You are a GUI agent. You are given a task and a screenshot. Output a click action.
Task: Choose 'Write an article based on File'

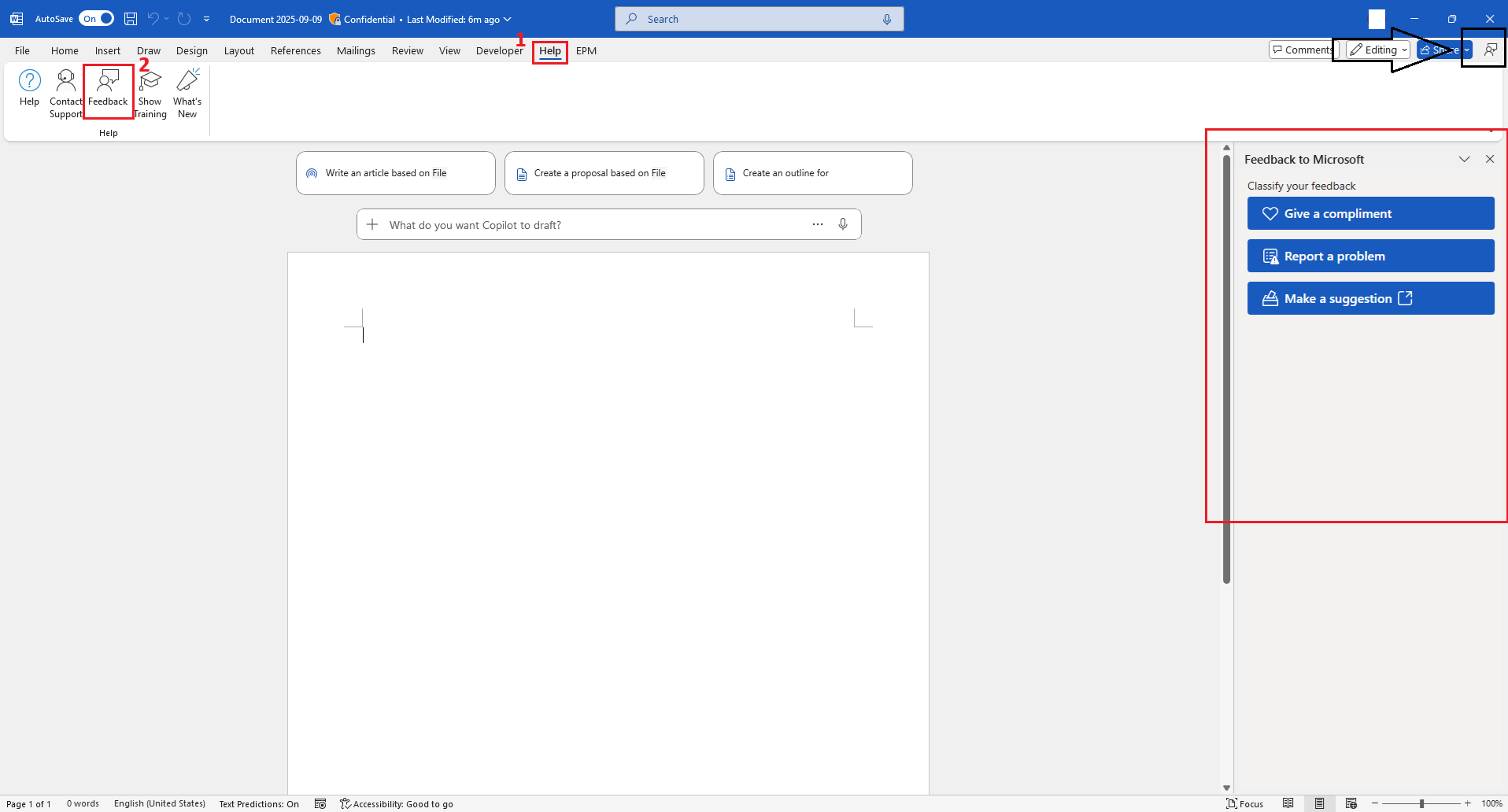[396, 173]
